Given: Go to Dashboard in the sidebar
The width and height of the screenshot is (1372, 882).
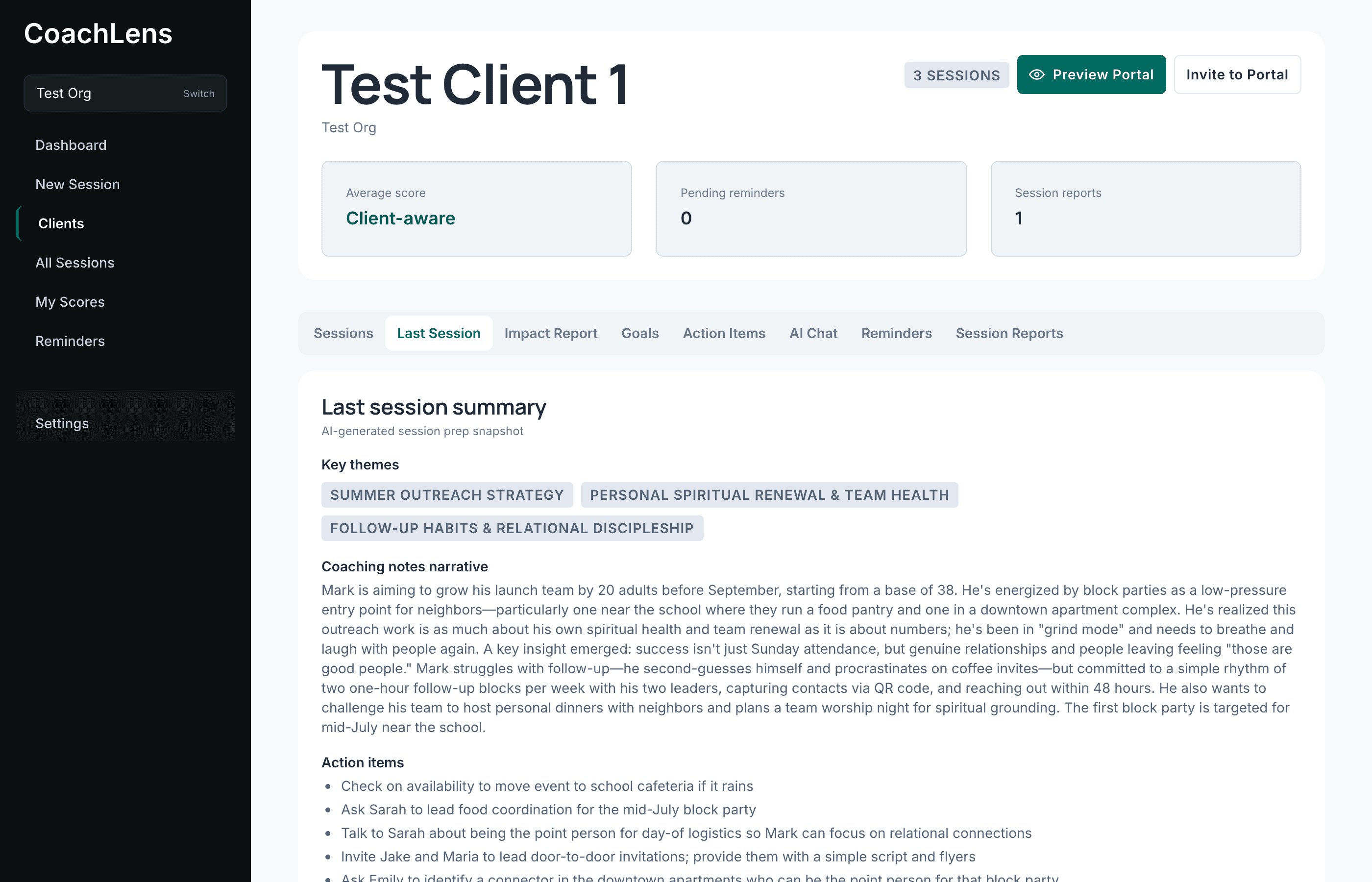Looking at the screenshot, I should [x=71, y=145].
